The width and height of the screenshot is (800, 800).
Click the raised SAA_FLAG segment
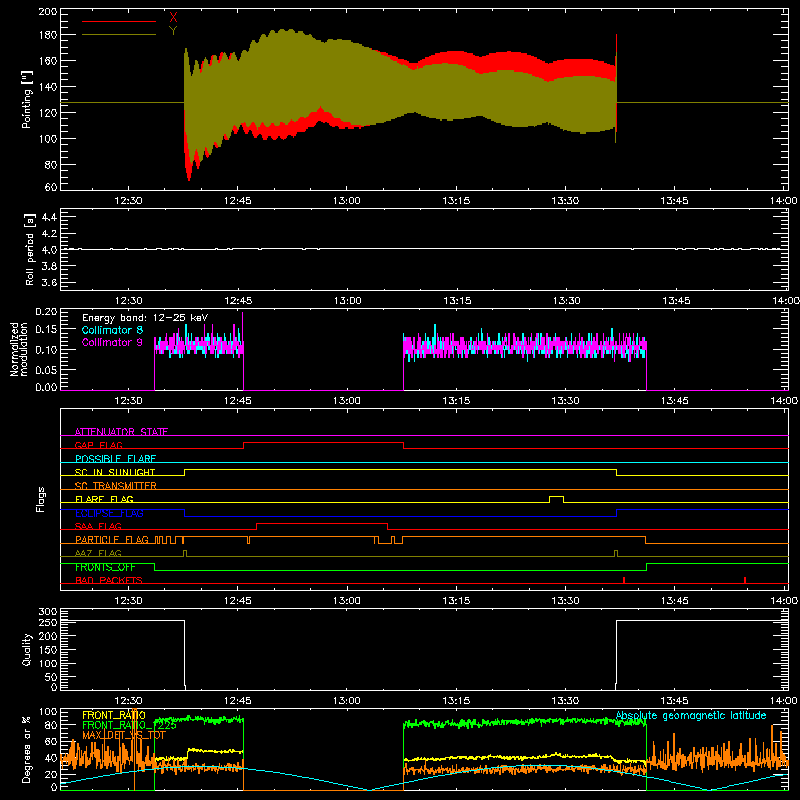[x=322, y=524]
